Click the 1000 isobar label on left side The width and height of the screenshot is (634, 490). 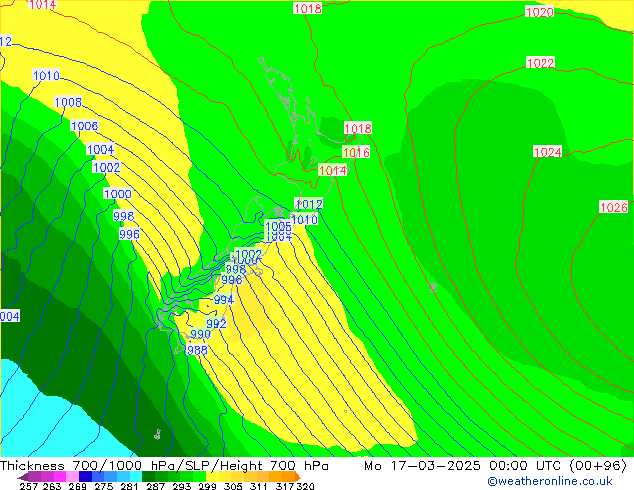[x=117, y=195]
